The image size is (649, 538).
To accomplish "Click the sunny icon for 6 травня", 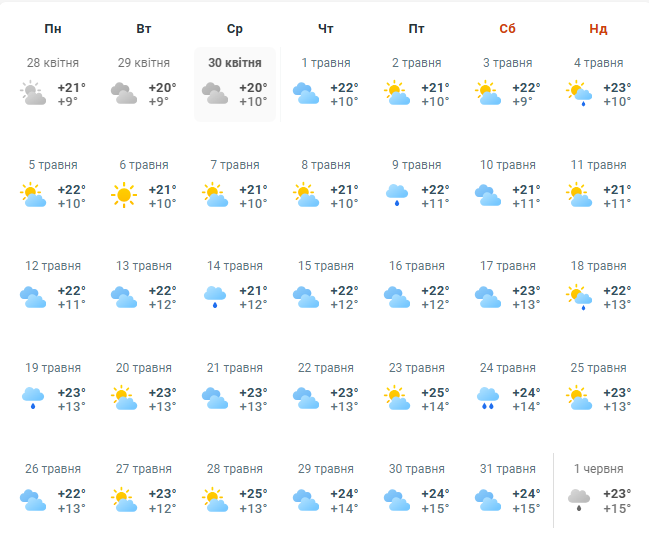I will coord(124,195).
